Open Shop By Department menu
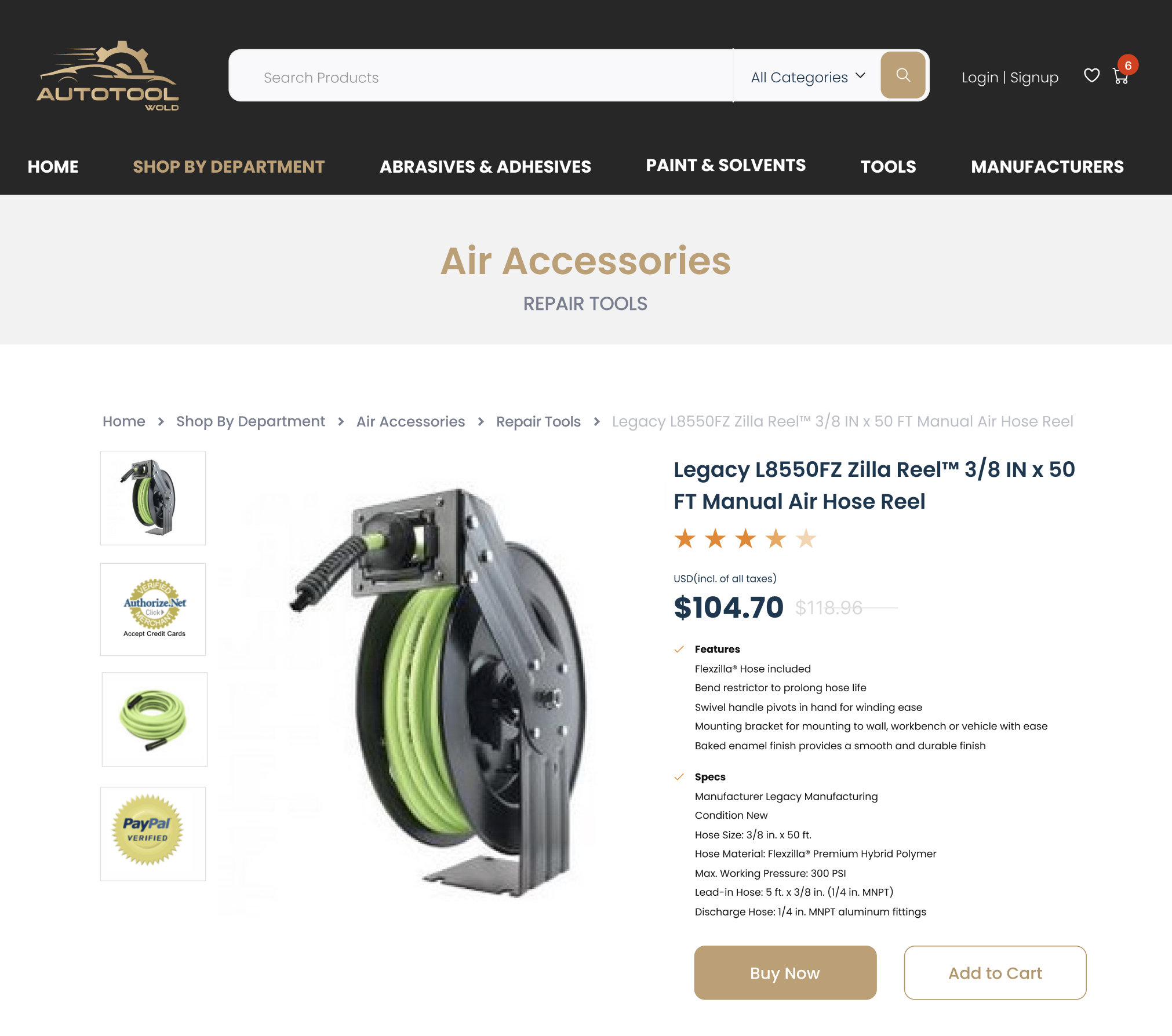Viewport: 1172px width, 1036px height. [228, 167]
